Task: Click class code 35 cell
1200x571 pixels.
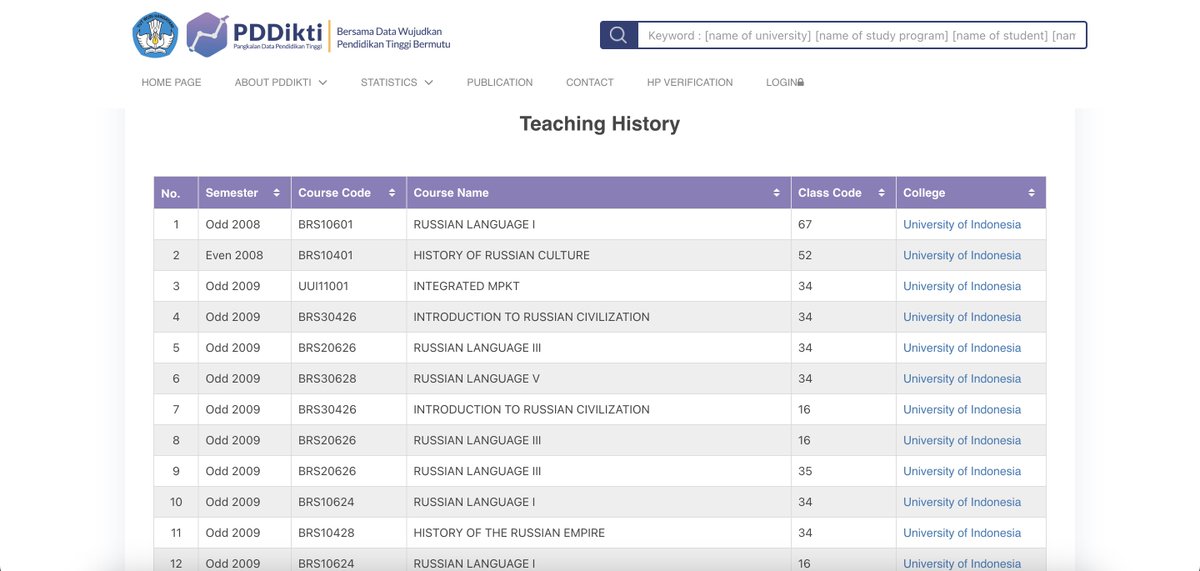Action: coord(843,471)
